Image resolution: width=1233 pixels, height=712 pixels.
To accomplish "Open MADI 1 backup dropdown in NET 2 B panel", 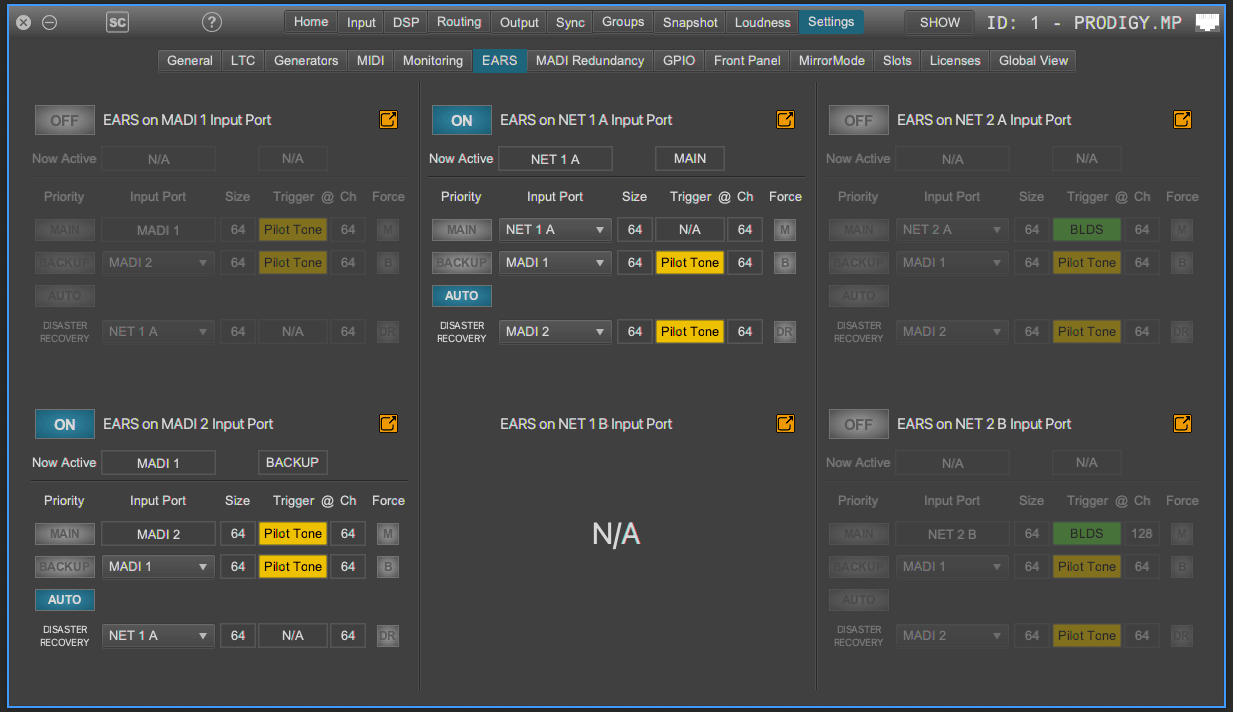I will (952, 567).
